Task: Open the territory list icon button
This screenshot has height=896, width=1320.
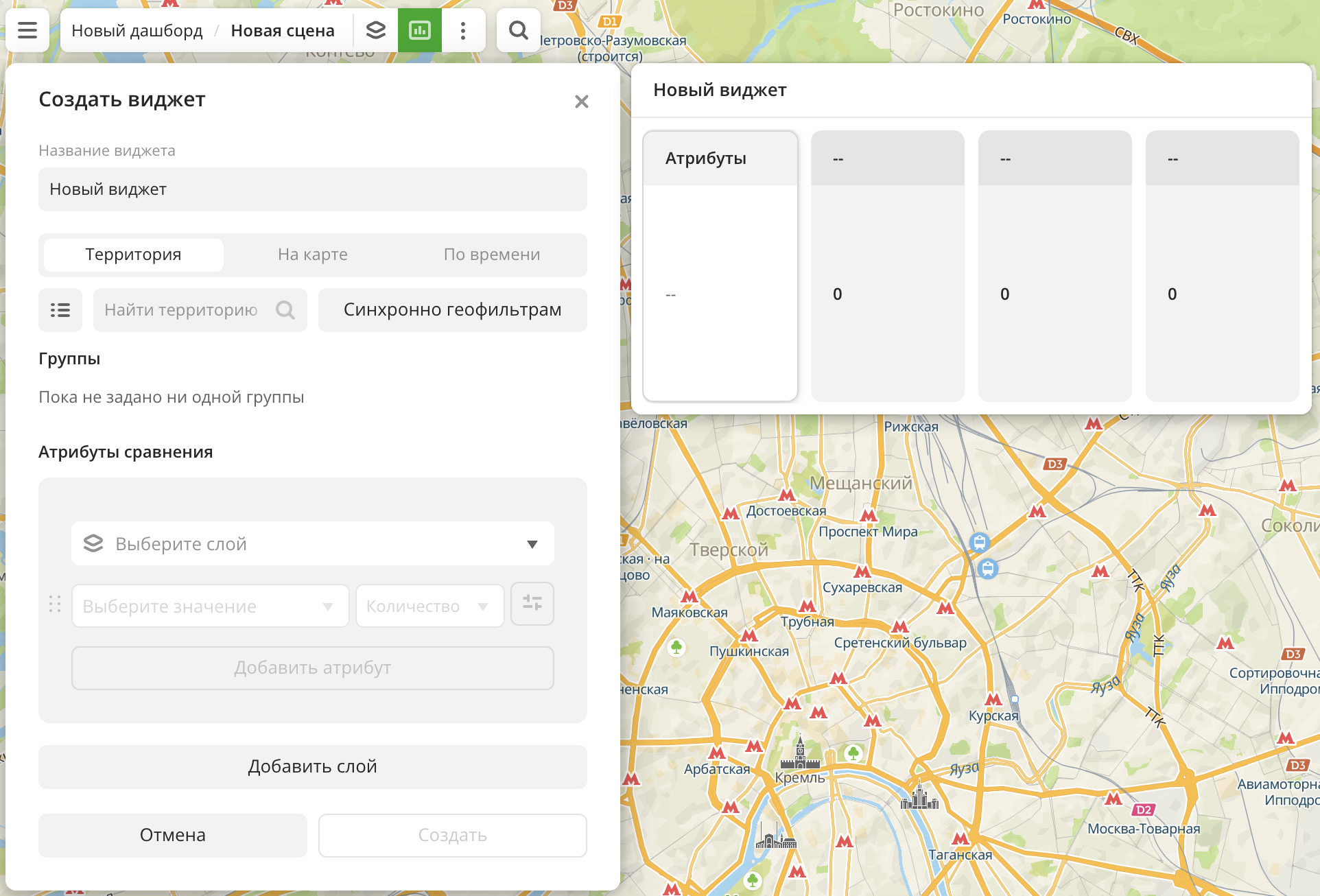Action: pyautogui.click(x=60, y=310)
